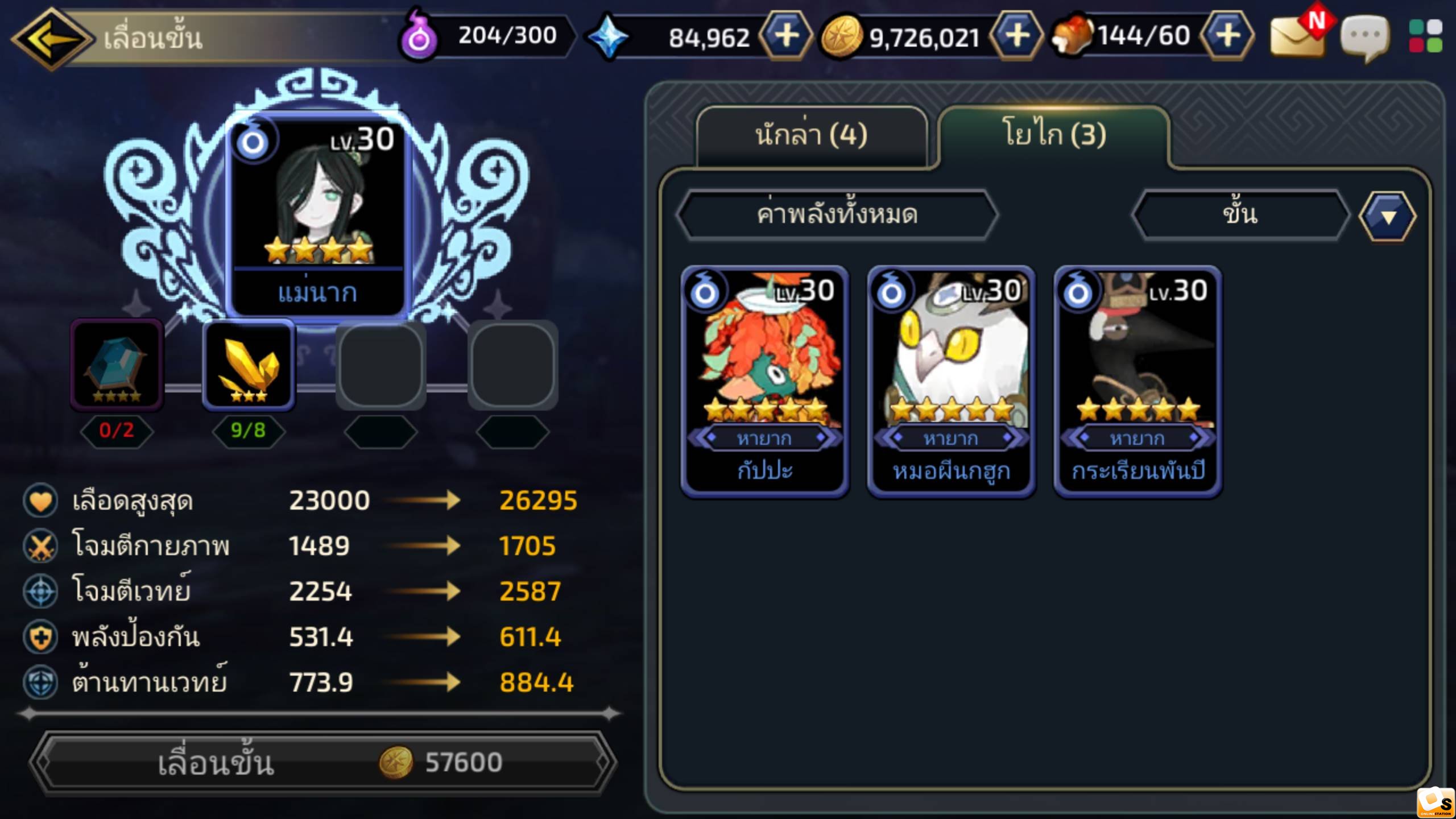
Task: Add more blue crystal gems
Action: tap(787, 36)
